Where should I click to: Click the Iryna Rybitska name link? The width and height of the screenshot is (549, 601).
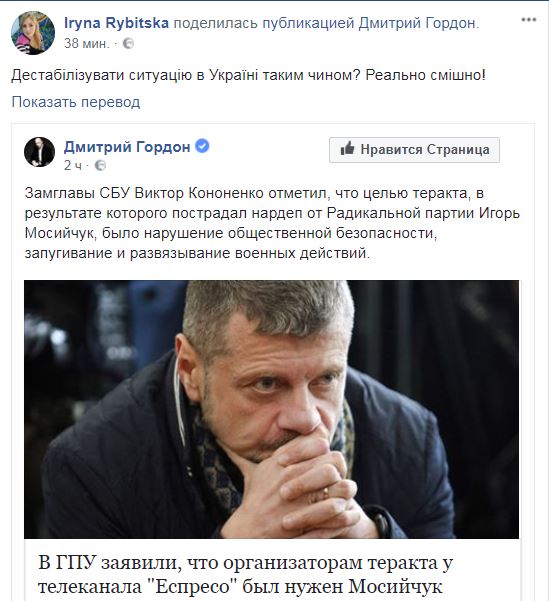point(116,23)
